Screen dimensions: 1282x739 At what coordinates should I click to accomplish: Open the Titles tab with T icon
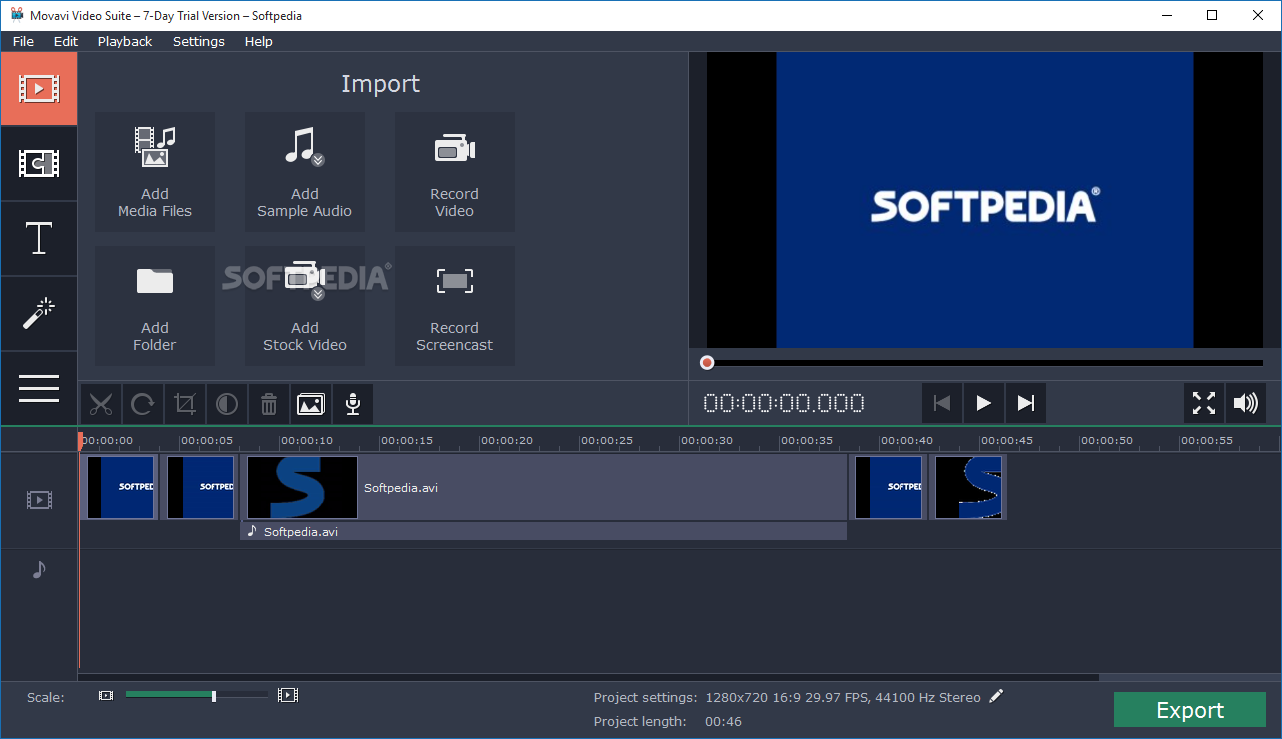pos(39,238)
